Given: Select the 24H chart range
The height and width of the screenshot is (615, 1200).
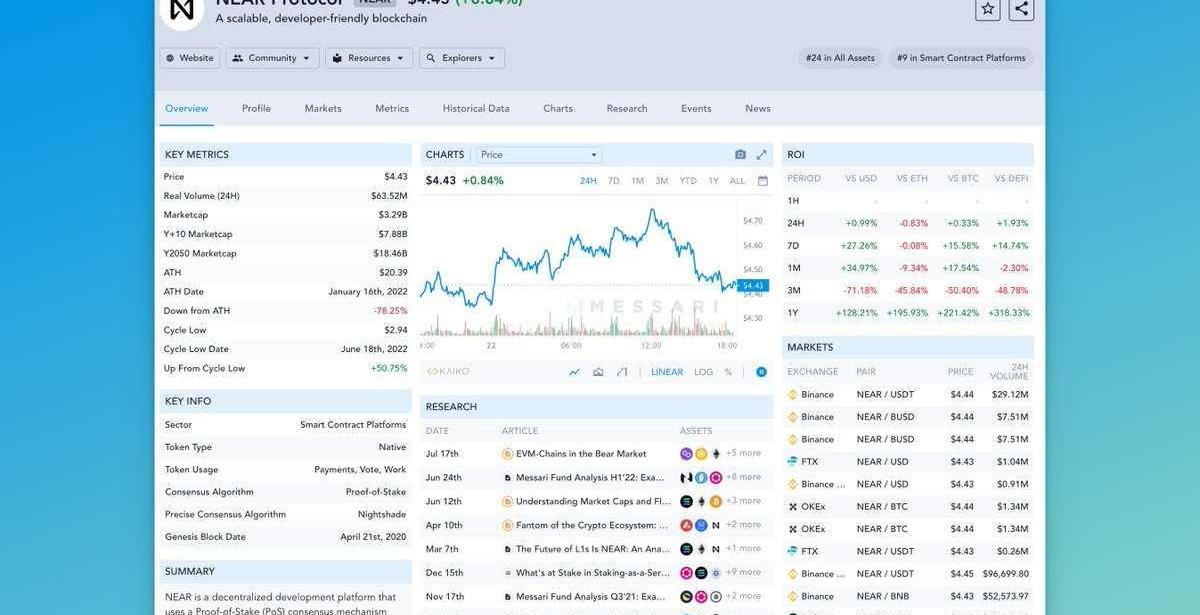Looking at the screenshot, I should click(588, 181).
